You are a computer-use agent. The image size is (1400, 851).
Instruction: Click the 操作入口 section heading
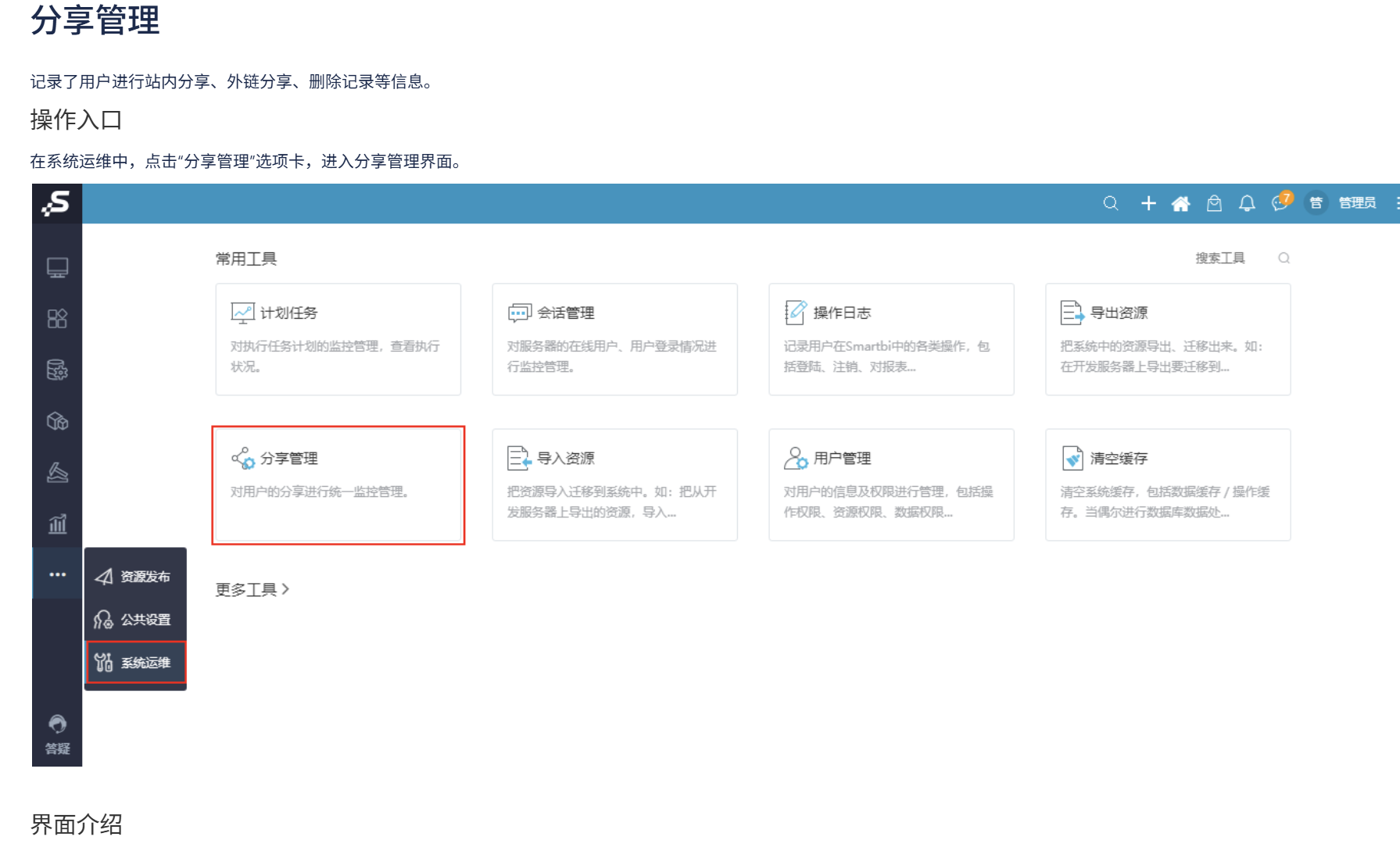coord(77,120)
